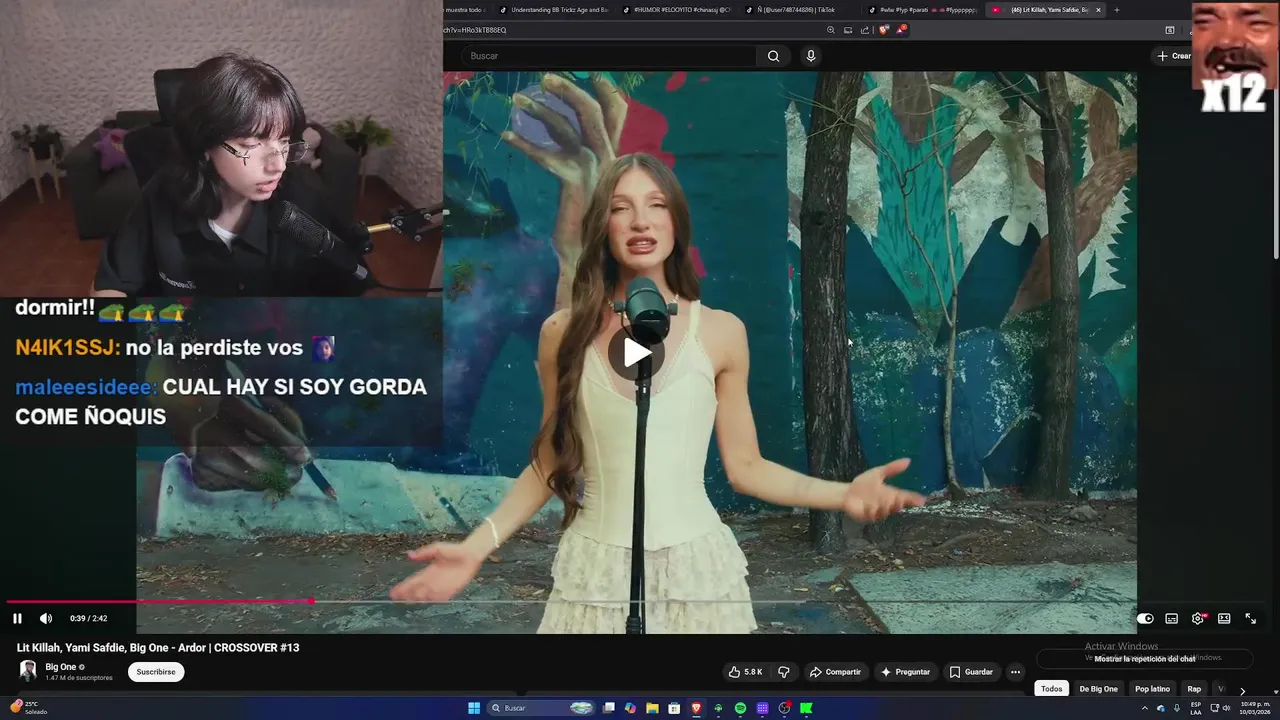The image size is (1280, 720).
Task: Toggle subtitles with the captions icon
Action: pos(1172,618)
